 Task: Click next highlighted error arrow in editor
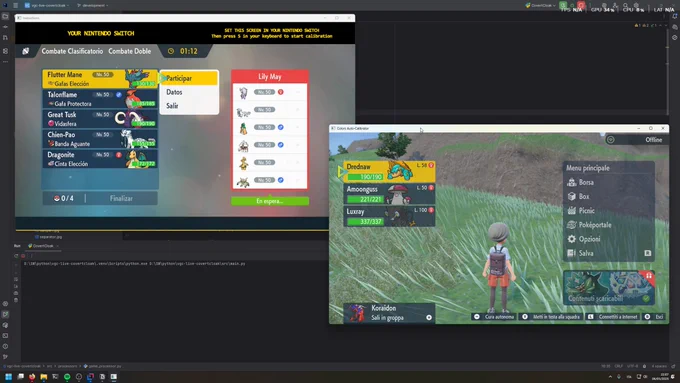665,25
